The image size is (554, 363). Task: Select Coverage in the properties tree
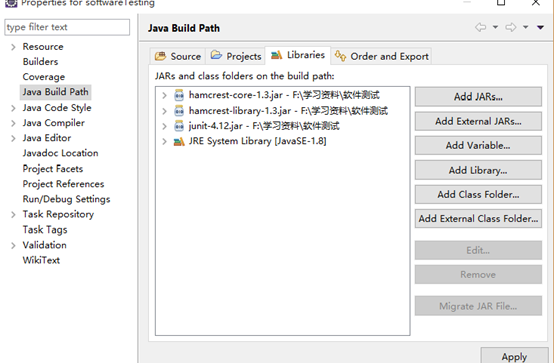coord(44,77)
